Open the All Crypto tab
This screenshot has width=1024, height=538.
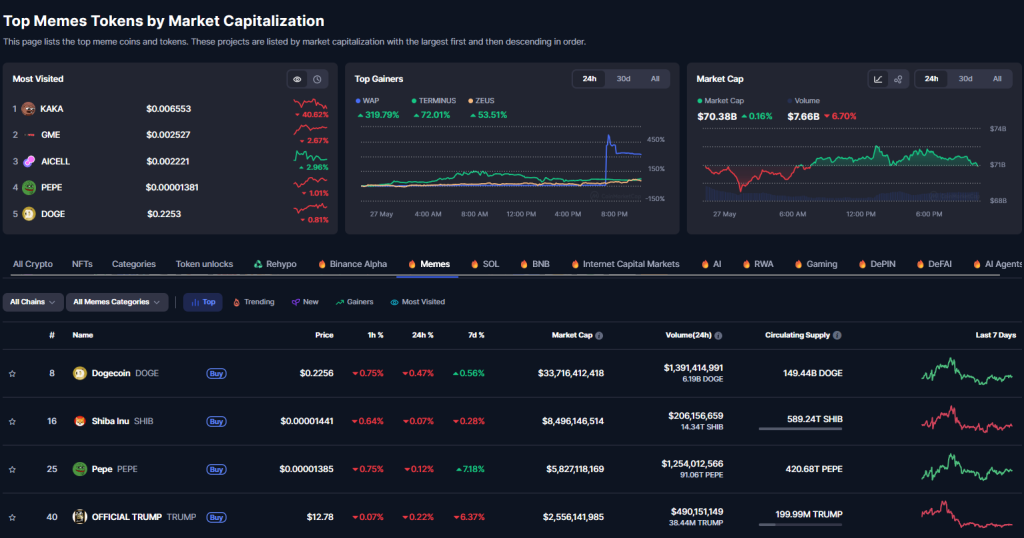33,264
